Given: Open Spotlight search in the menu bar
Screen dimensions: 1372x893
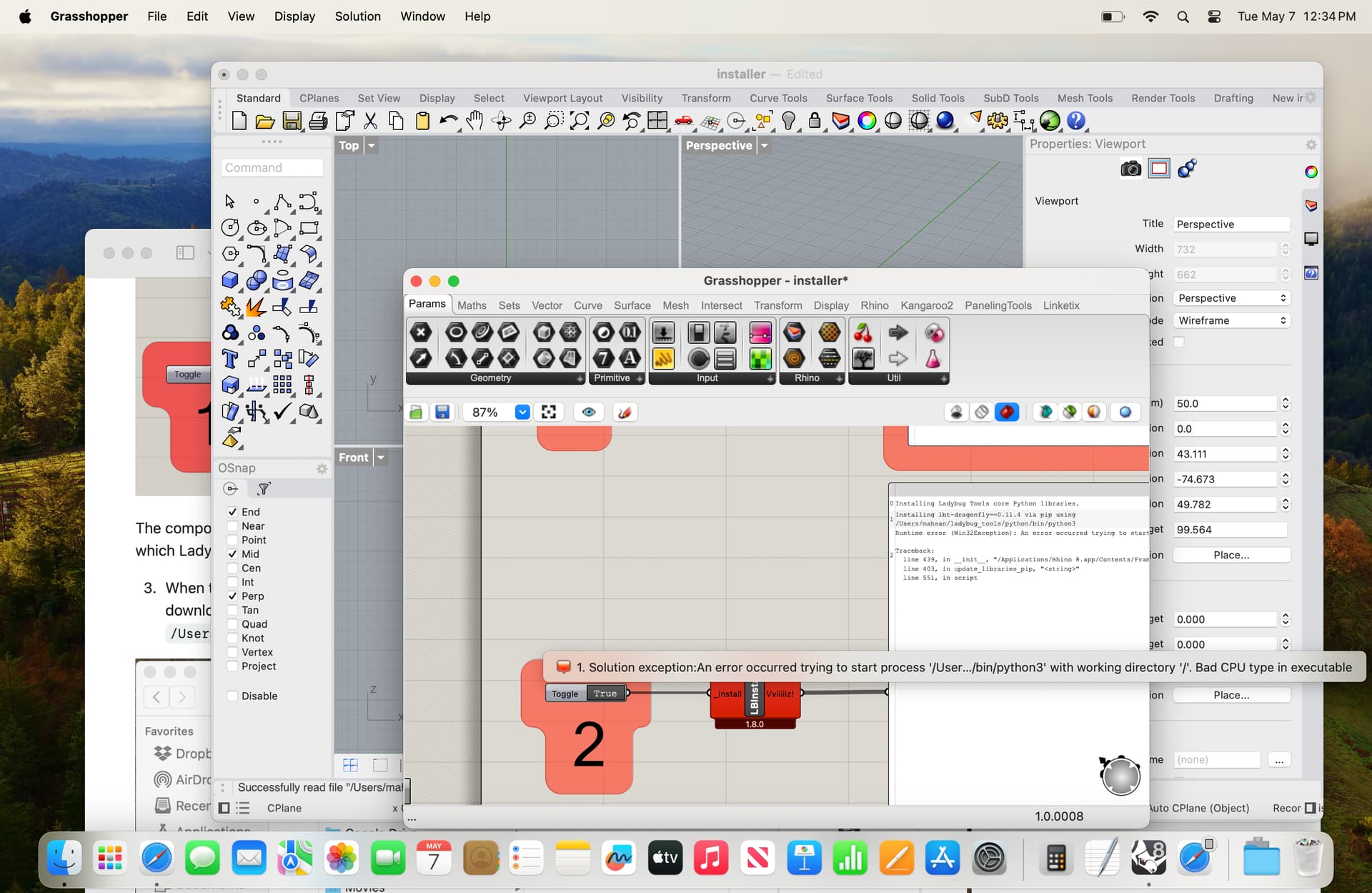Looking at the screenshot, I should click(1183, 16).
